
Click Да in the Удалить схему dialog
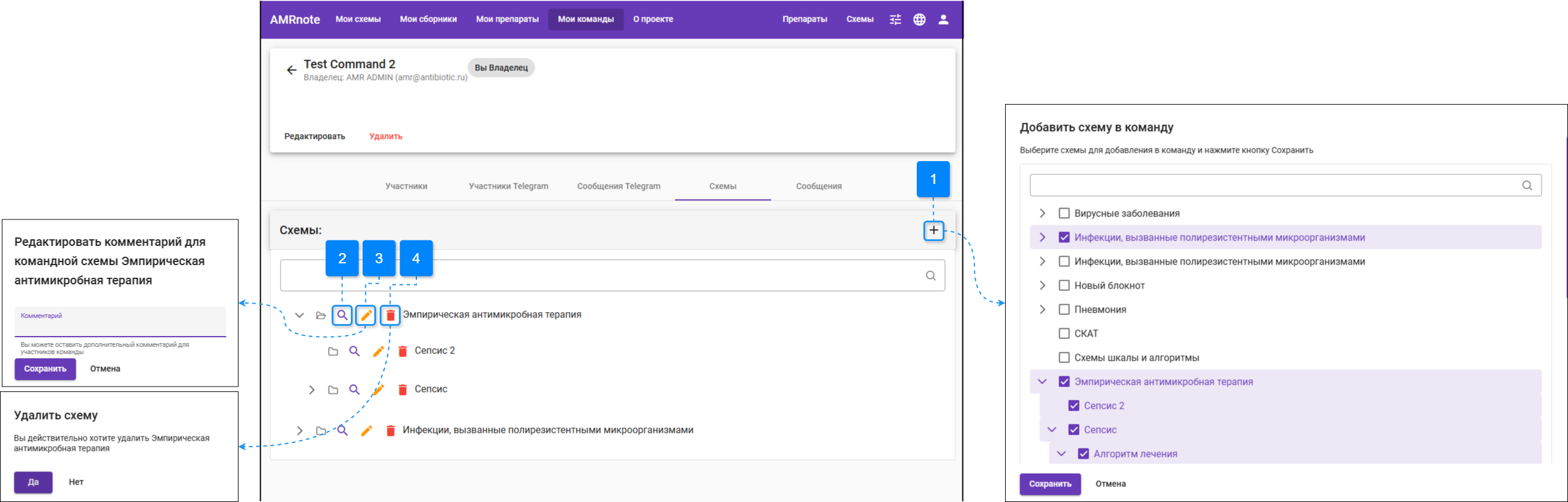(34, 483)
